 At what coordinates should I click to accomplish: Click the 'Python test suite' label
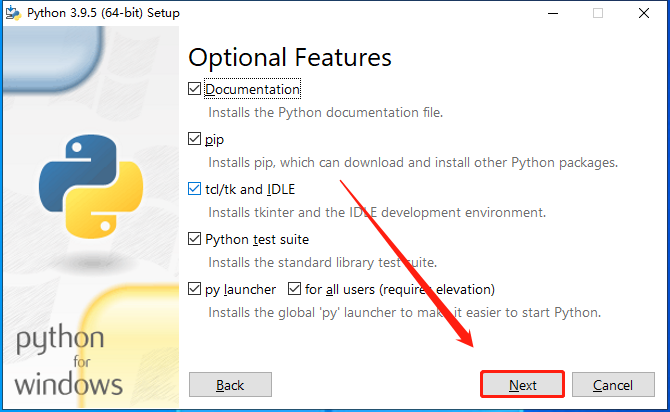[257, 239]
